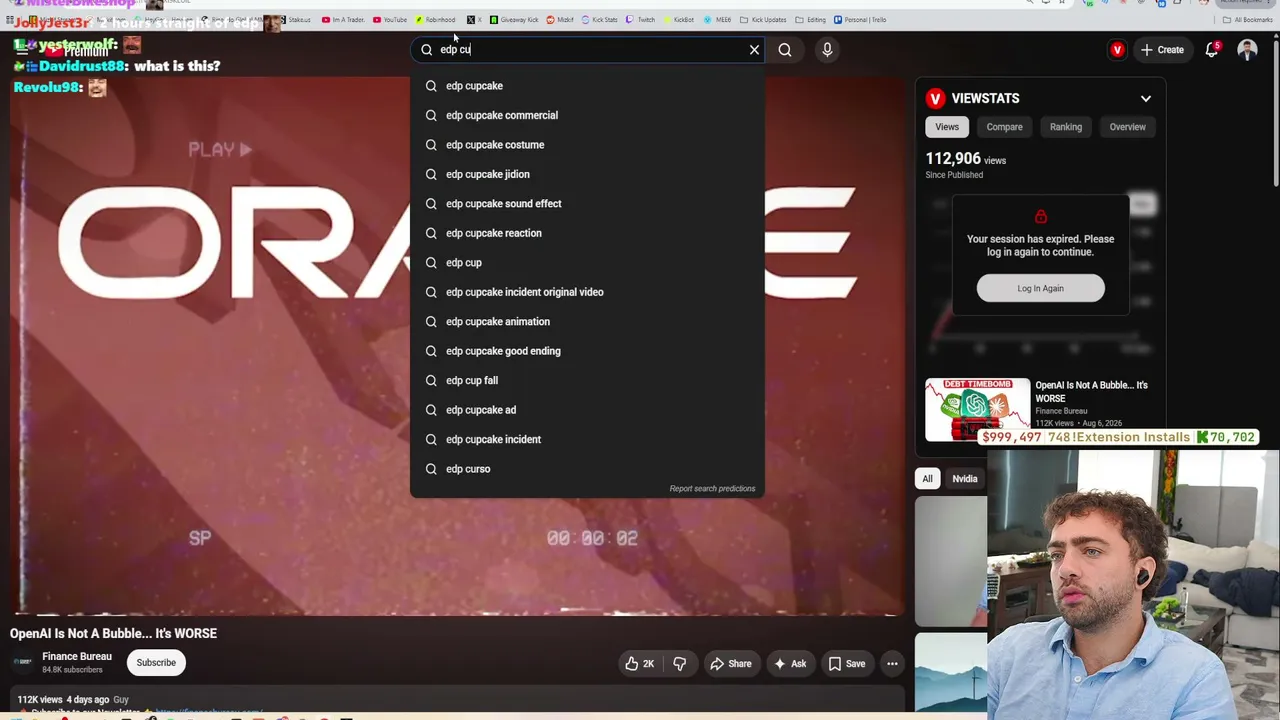Select 'edp cupcake reaction' suggestion
Viewport: 1280px width, 720px height.
pyautogui.click(x=587, y=233)
